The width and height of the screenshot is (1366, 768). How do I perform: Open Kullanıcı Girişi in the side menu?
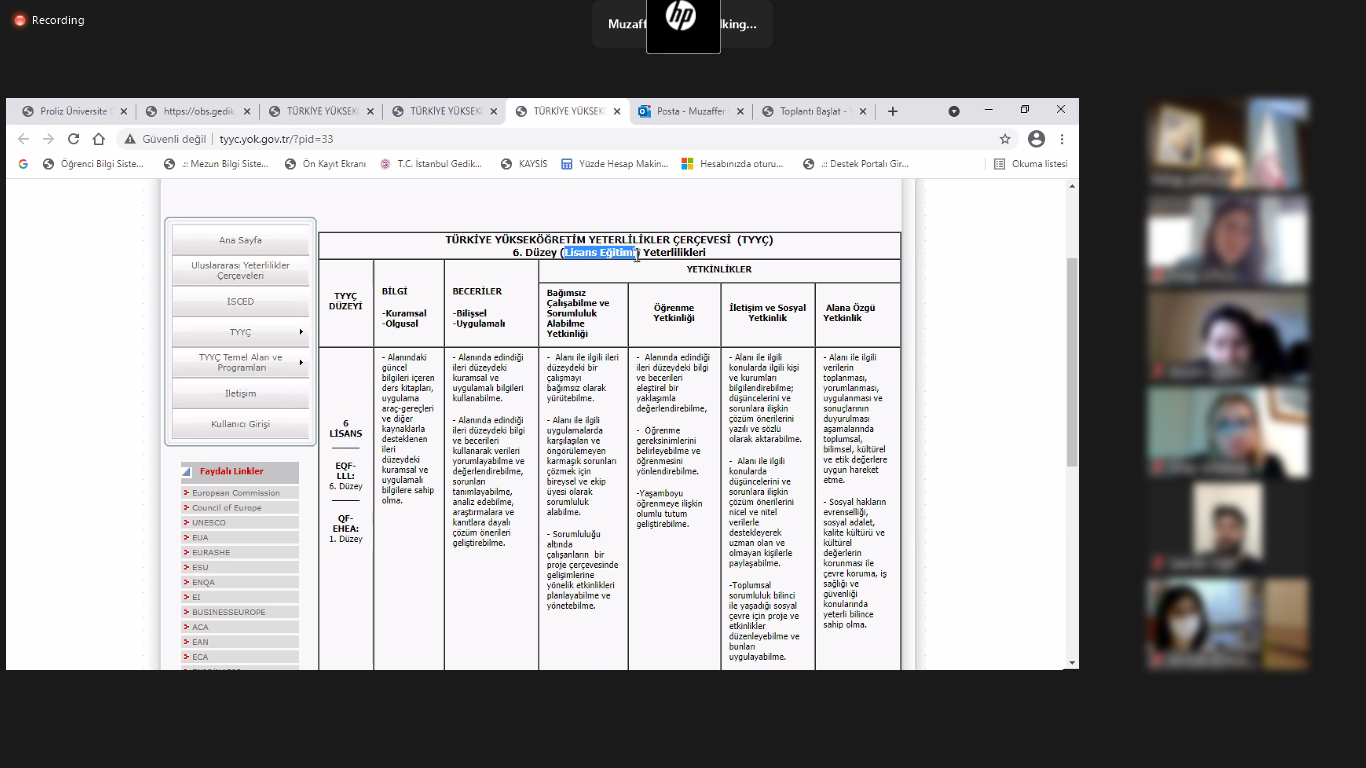(x=240, y=424)
